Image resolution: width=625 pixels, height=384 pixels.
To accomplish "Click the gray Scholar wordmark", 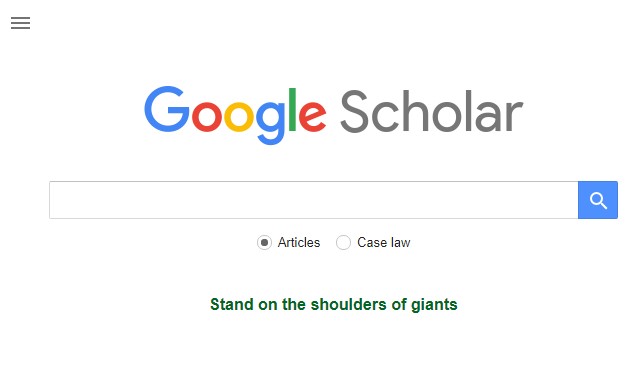I will point(431,111).
